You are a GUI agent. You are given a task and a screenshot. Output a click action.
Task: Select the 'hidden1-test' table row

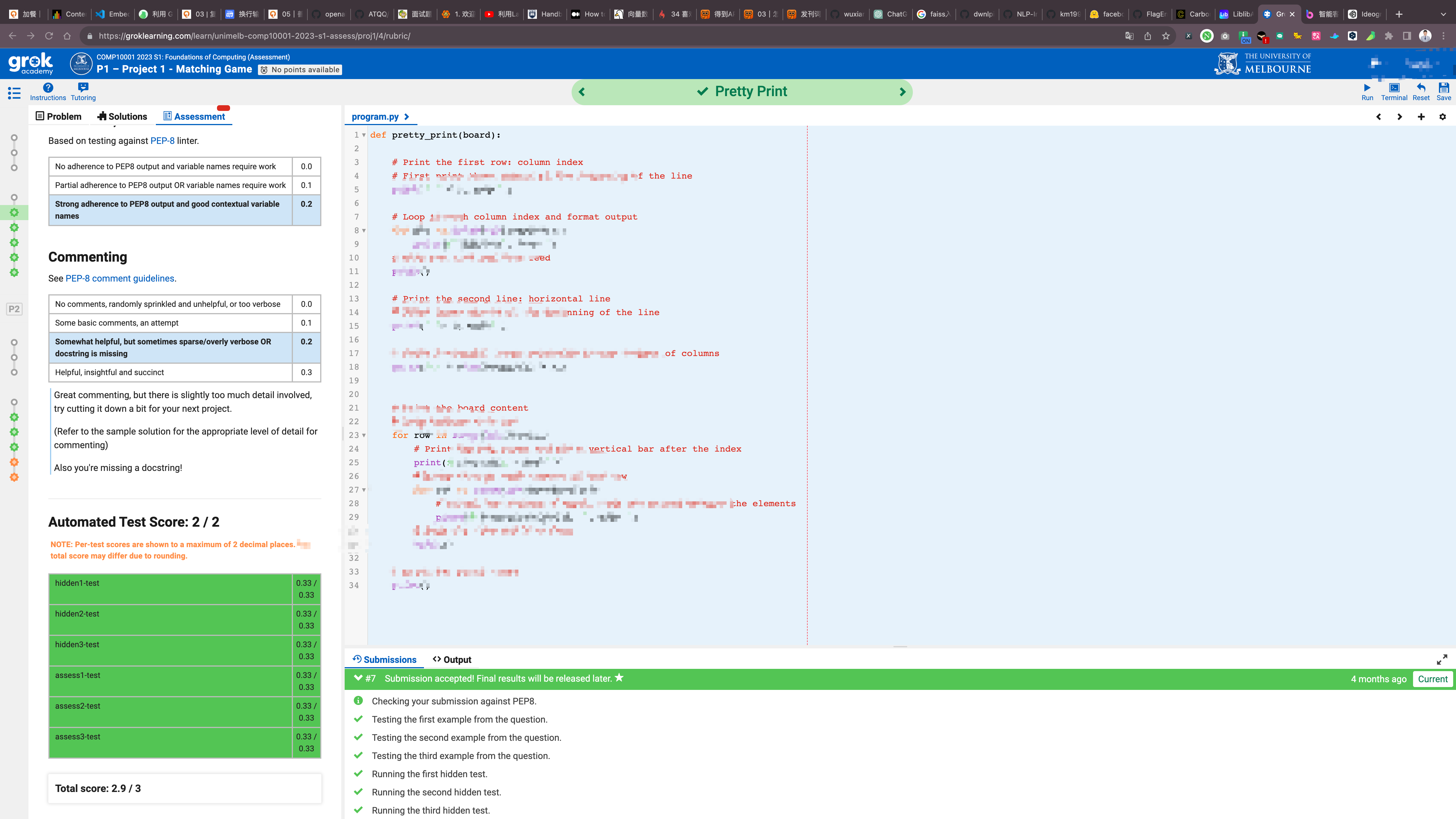coord(185,589)
